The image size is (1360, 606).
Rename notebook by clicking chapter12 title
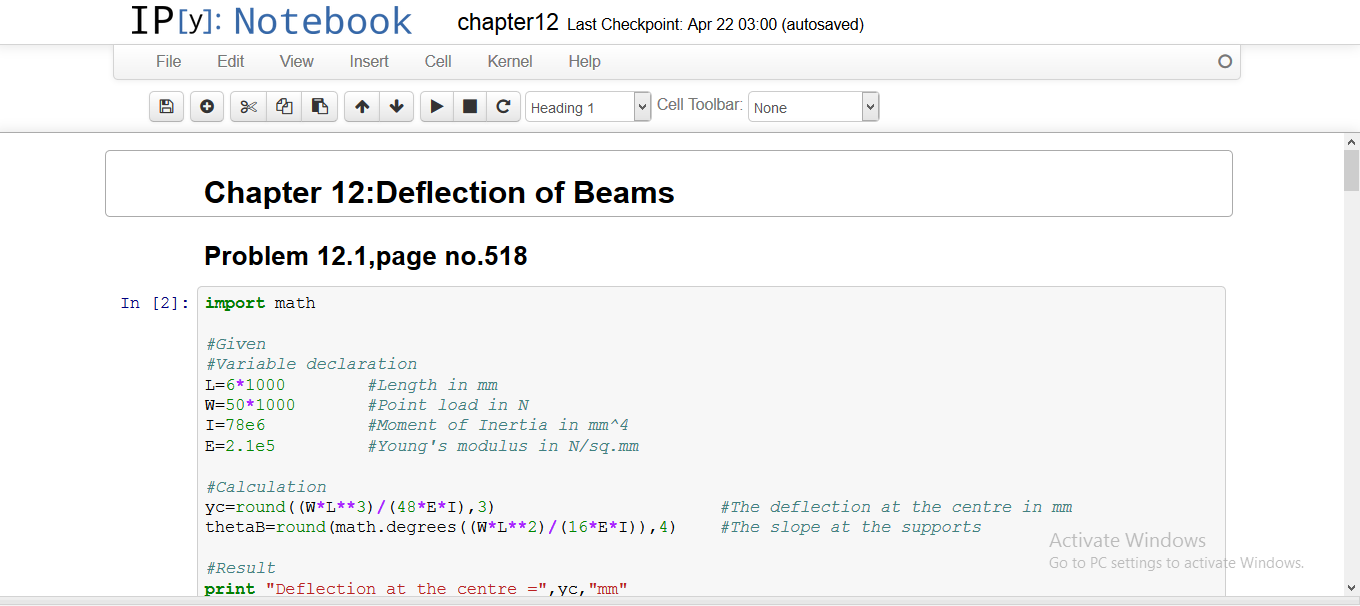pyautogui.click(x=507, y=23)
